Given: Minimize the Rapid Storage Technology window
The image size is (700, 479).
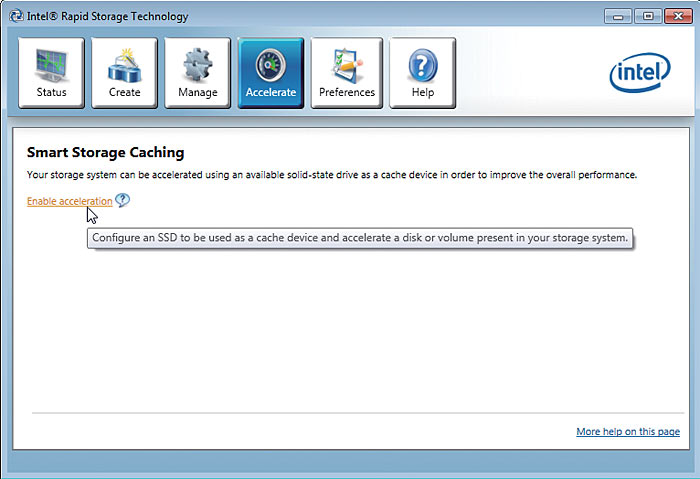Looking at the screenshot, I should (618, 16).
